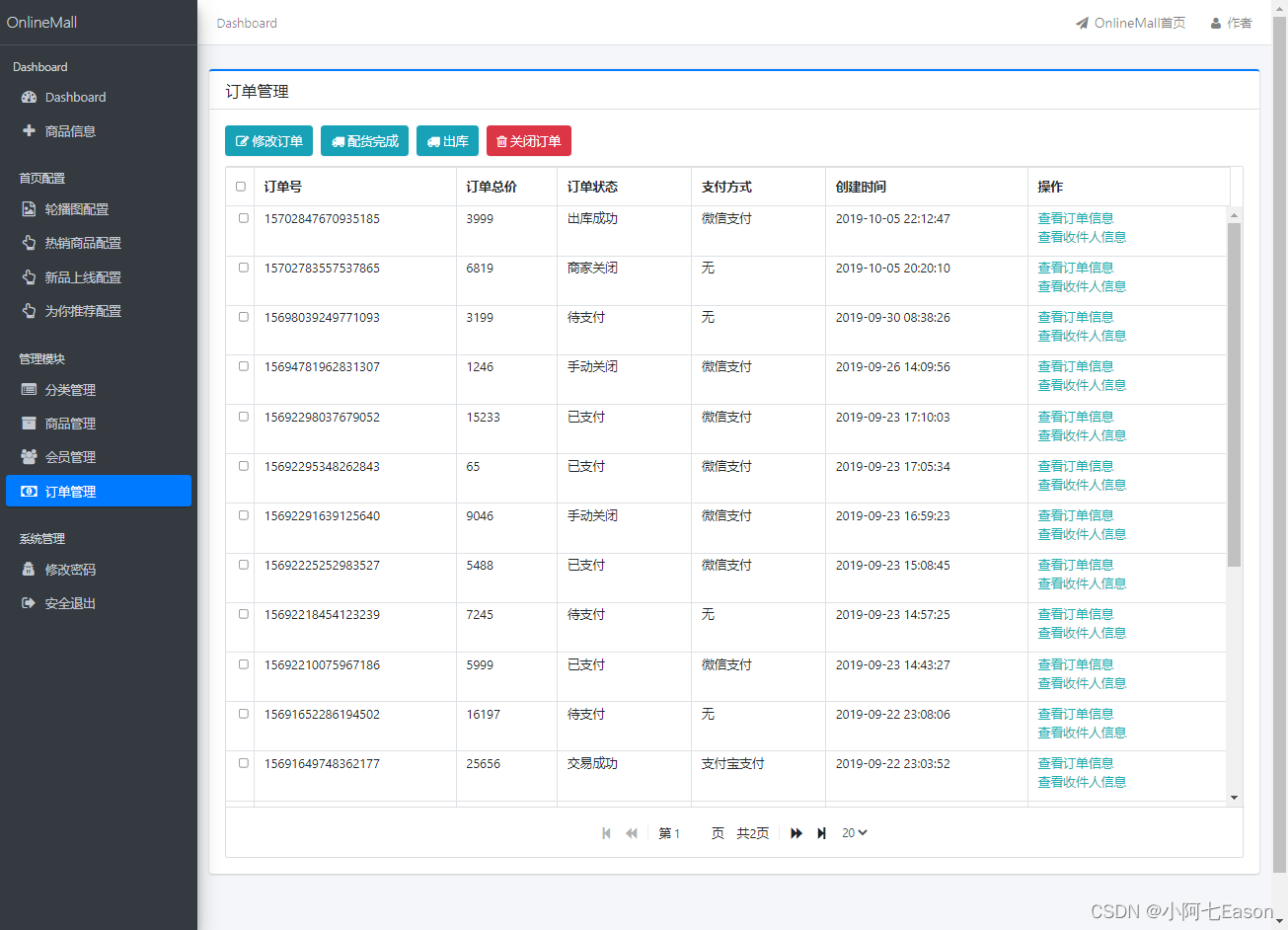The height and width of the screenshot is (930, 1288).
Task: Check the row for order 15692225252983527
Action: (x=244, y=565)
